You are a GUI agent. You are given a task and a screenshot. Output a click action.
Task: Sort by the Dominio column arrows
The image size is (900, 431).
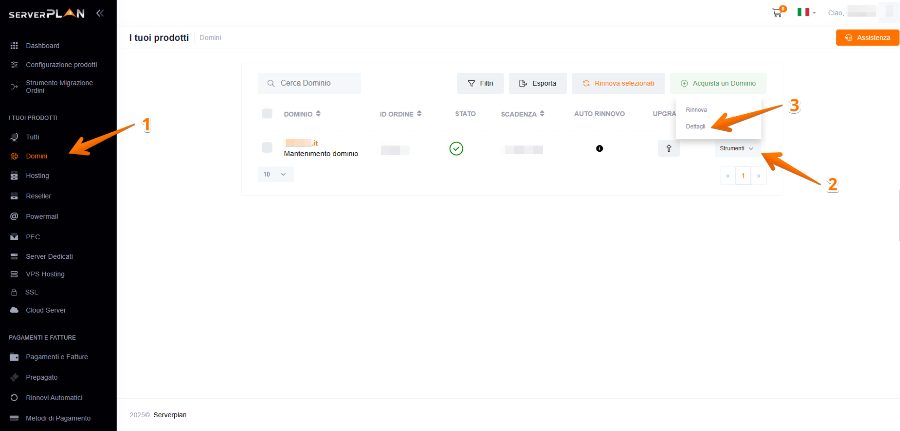(x=318, y=114)
